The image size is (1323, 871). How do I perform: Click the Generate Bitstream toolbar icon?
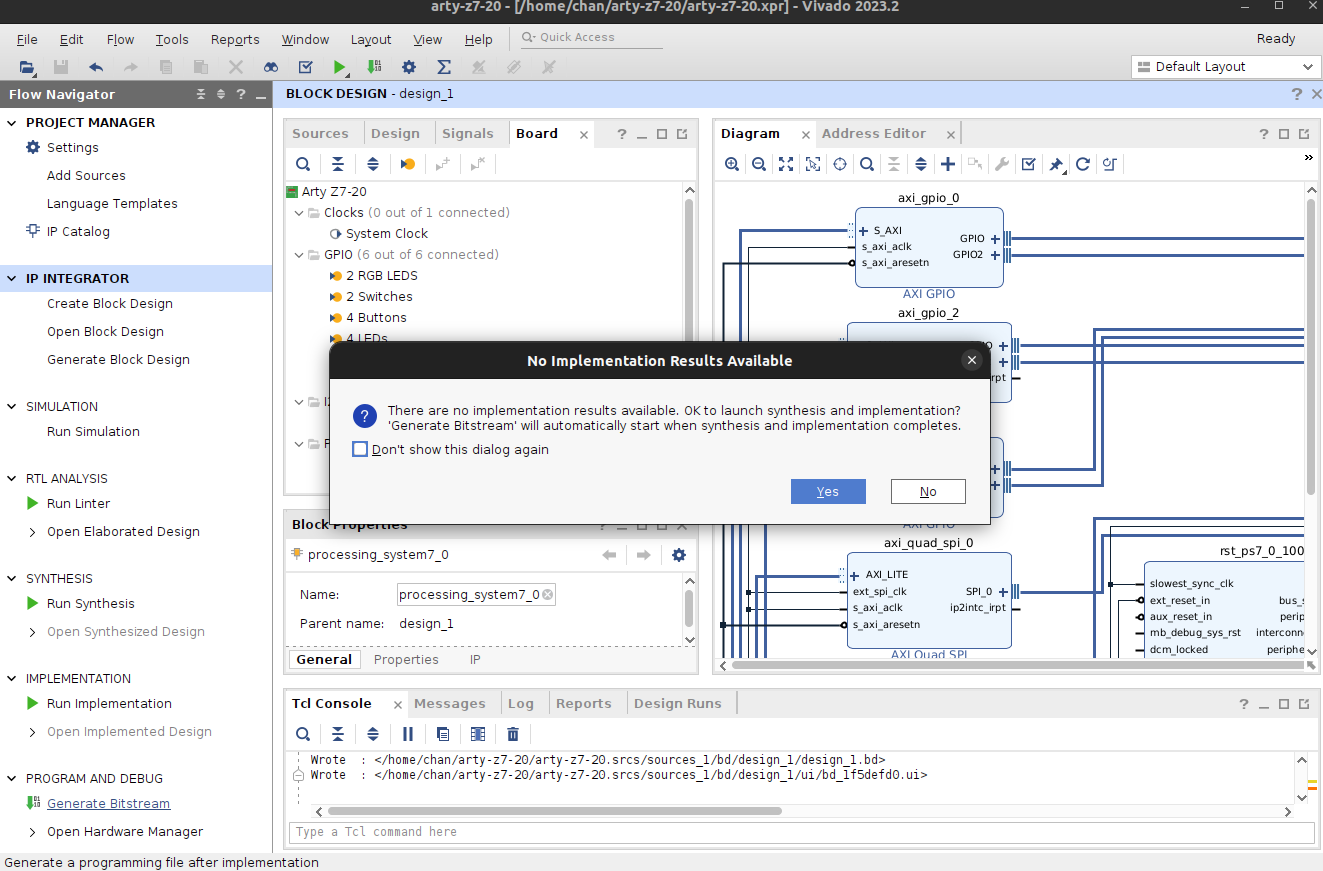click(374, 67)
